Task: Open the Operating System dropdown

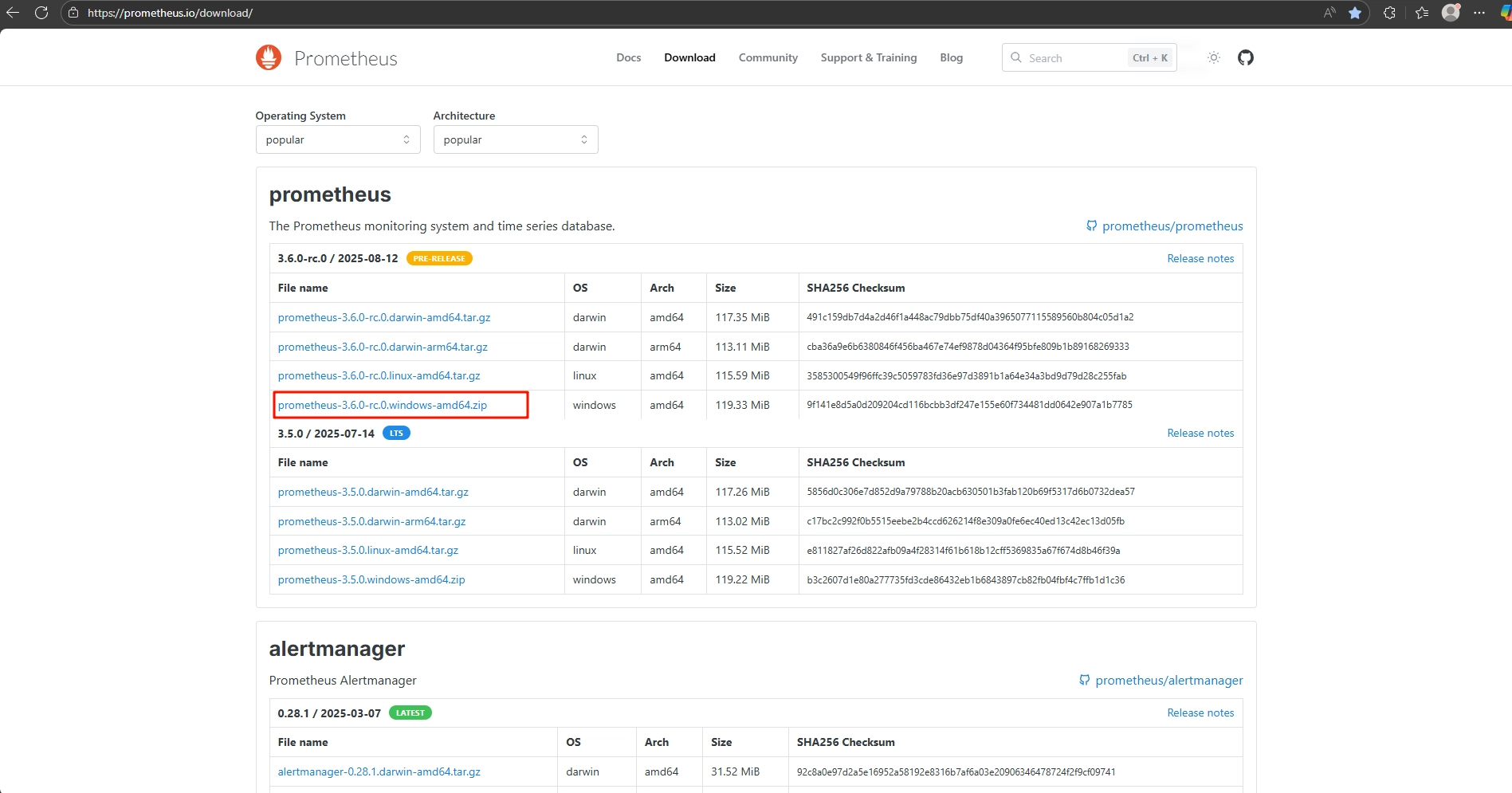Action: click(337, 139)
